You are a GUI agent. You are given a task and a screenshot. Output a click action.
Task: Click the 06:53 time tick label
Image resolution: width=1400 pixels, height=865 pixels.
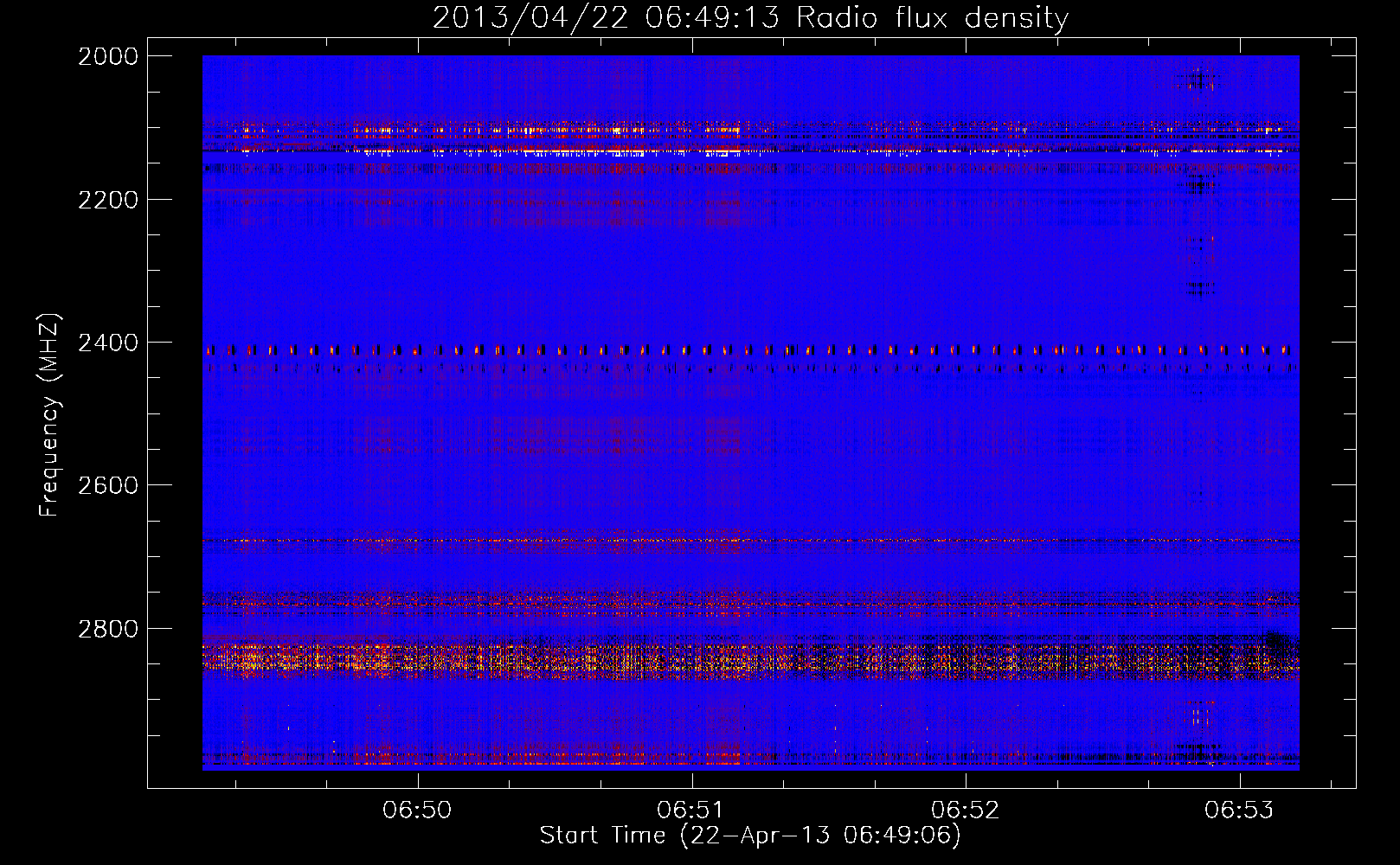(1239, 811)
